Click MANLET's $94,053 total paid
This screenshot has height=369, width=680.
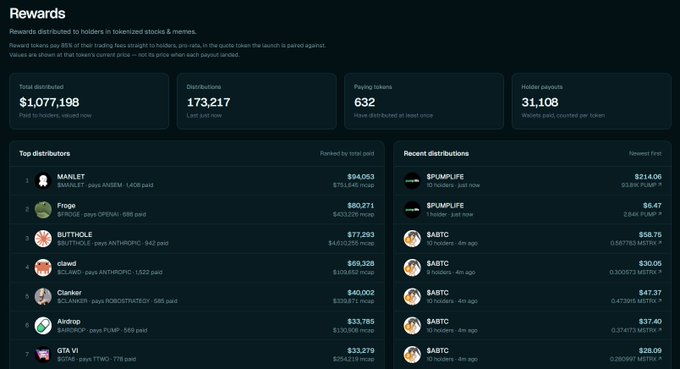[x=360, y=176]
